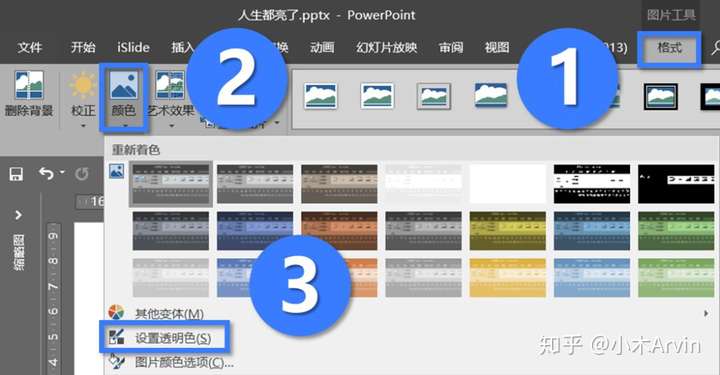Expand the 其他变体 submenu arrow

click(706, 313)
